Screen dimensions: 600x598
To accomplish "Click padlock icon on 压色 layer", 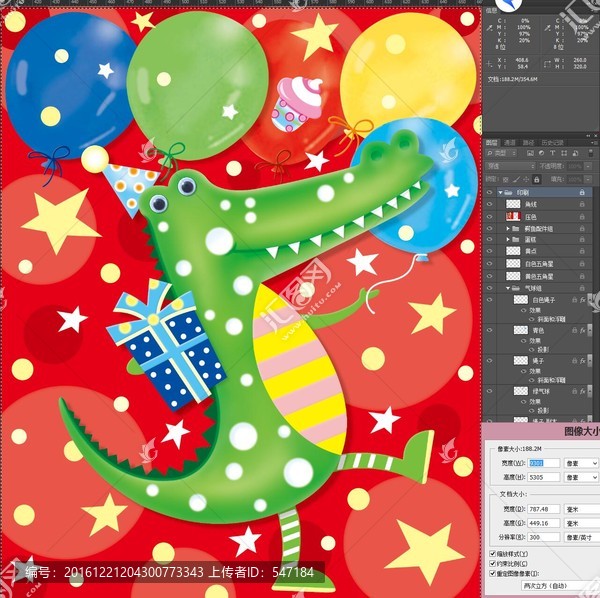I will pyautogui.click(x=582, y=217).
